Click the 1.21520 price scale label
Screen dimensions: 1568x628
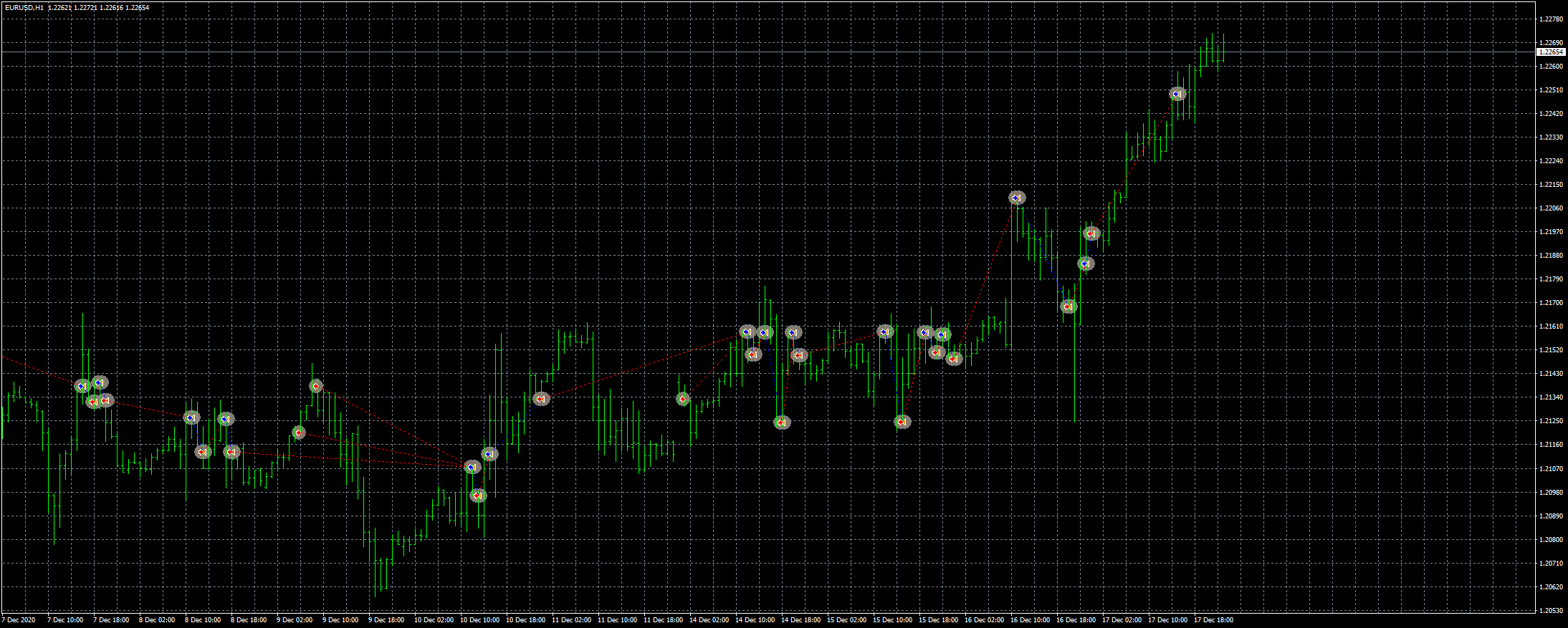click(1551, 350)
